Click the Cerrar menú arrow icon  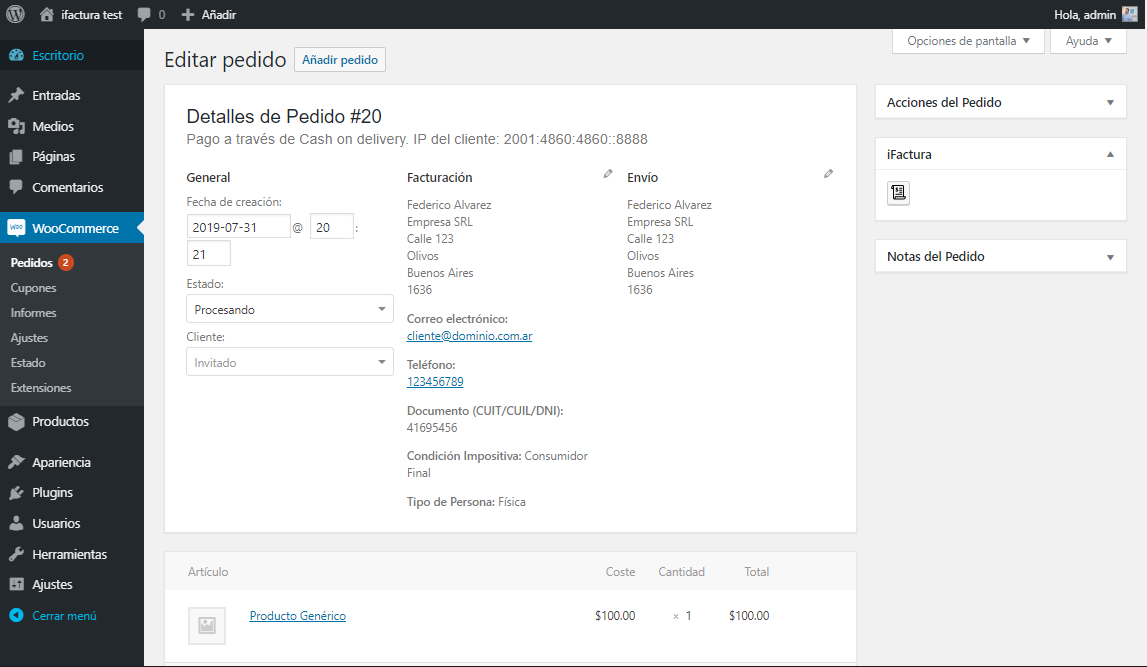pyautogui.click(x=16, y=616)
